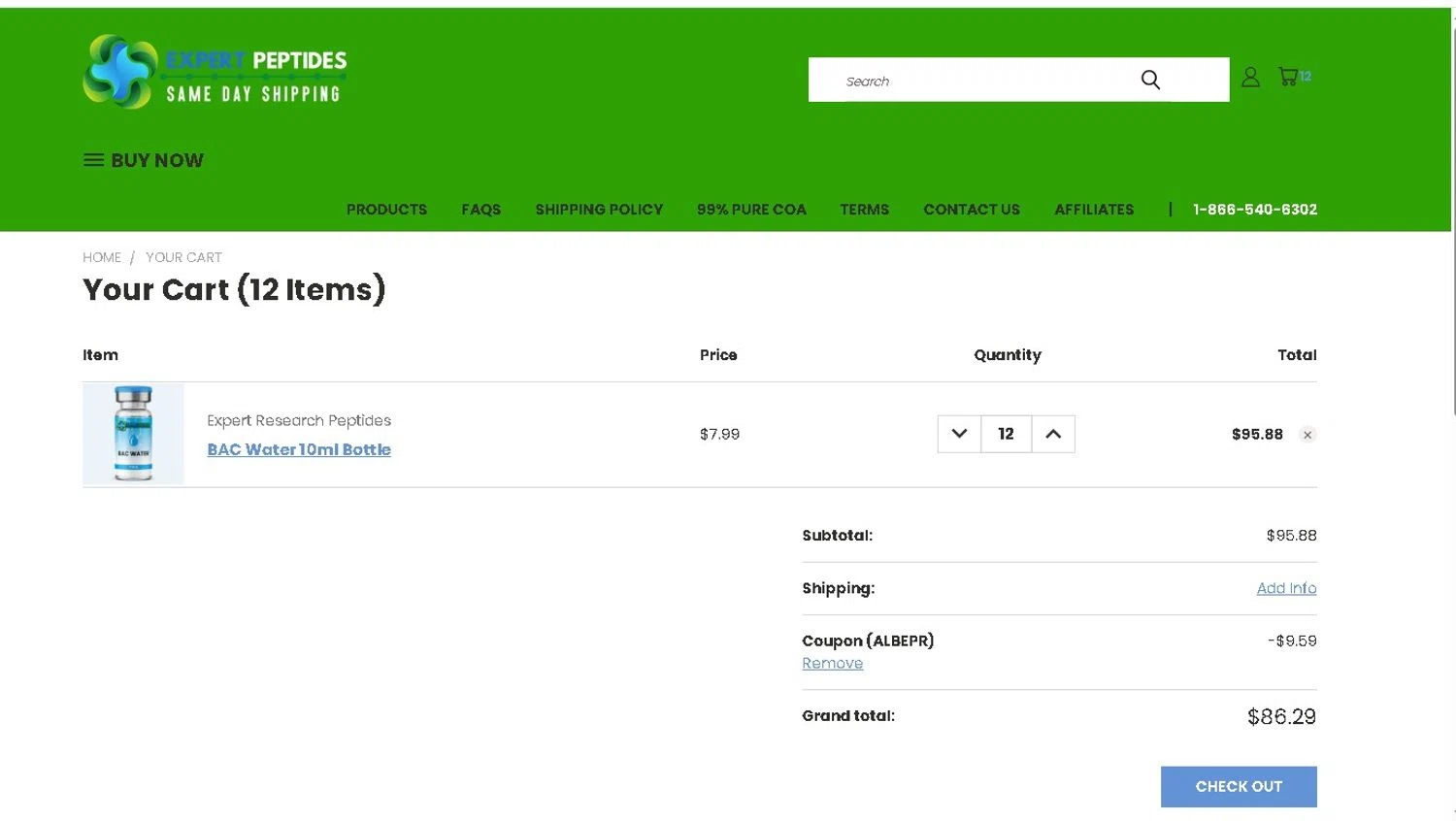The height and width of the screenshot is (821, 1456).
Task: Open the CONTACT US page
Action: coord(972,210)
